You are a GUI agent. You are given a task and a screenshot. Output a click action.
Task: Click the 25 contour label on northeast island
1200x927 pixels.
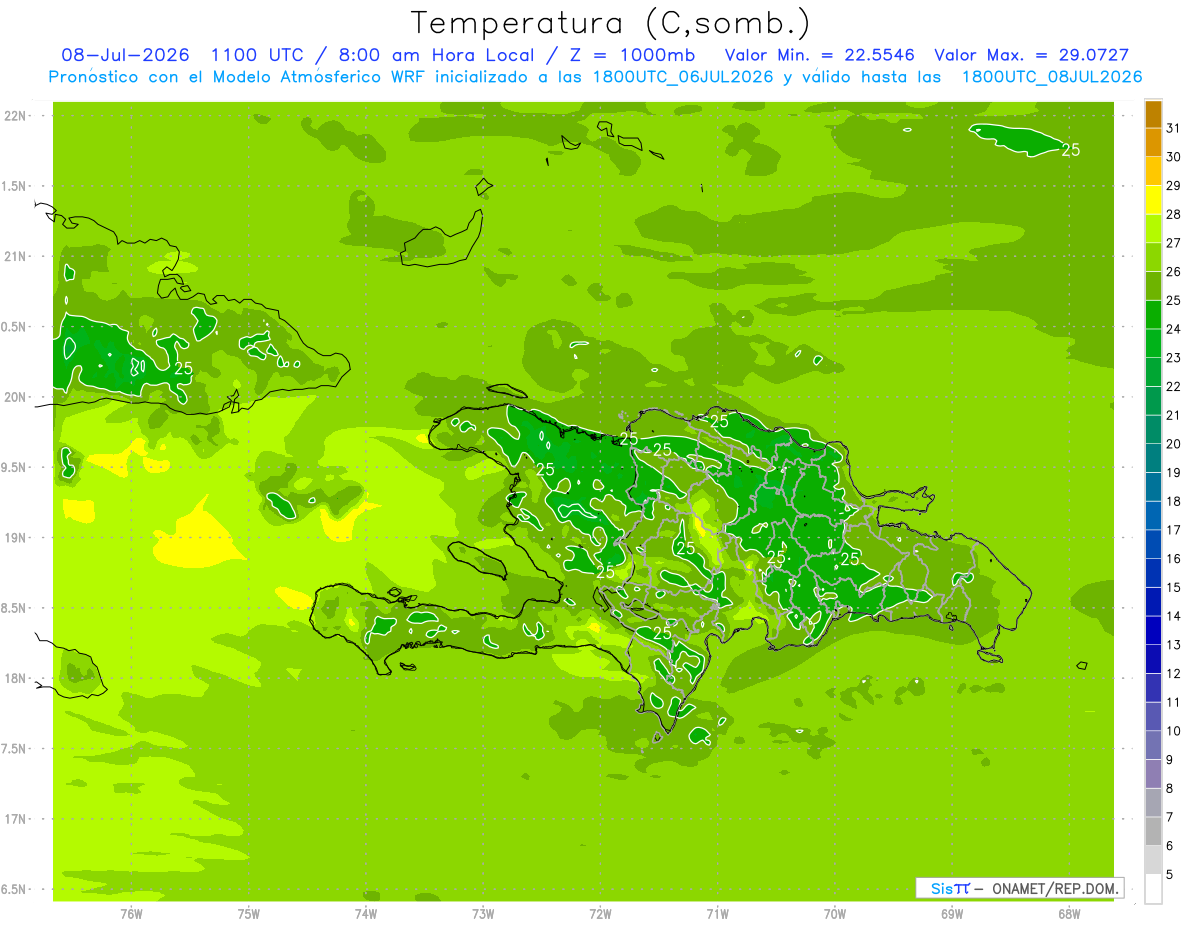click(x=1071, y=150)
